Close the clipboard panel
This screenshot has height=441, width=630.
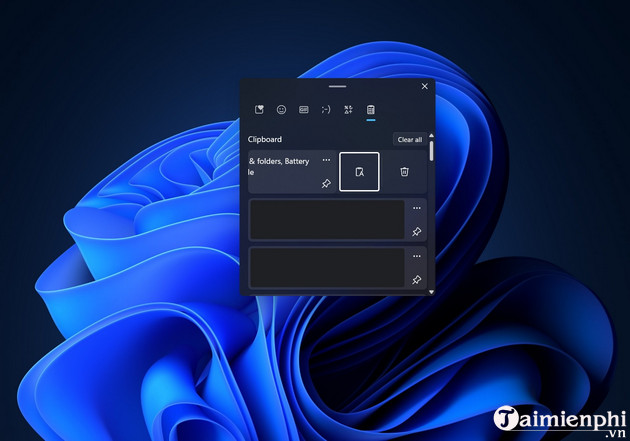(x=425, y=86)
